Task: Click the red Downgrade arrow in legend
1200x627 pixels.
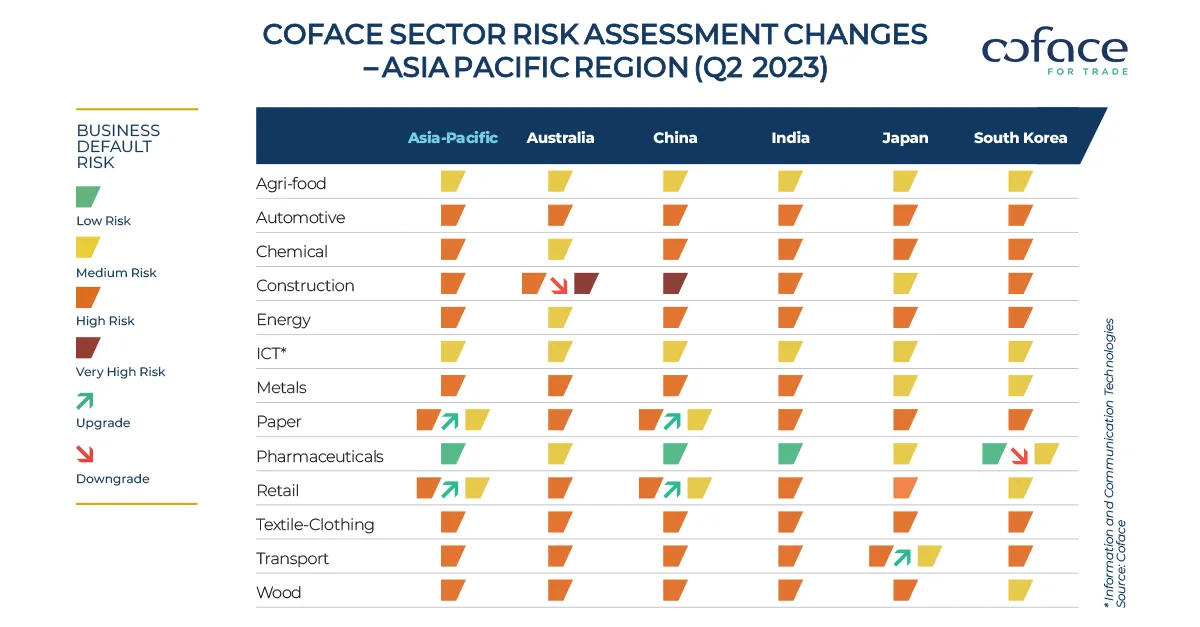Action: (86, 455)
